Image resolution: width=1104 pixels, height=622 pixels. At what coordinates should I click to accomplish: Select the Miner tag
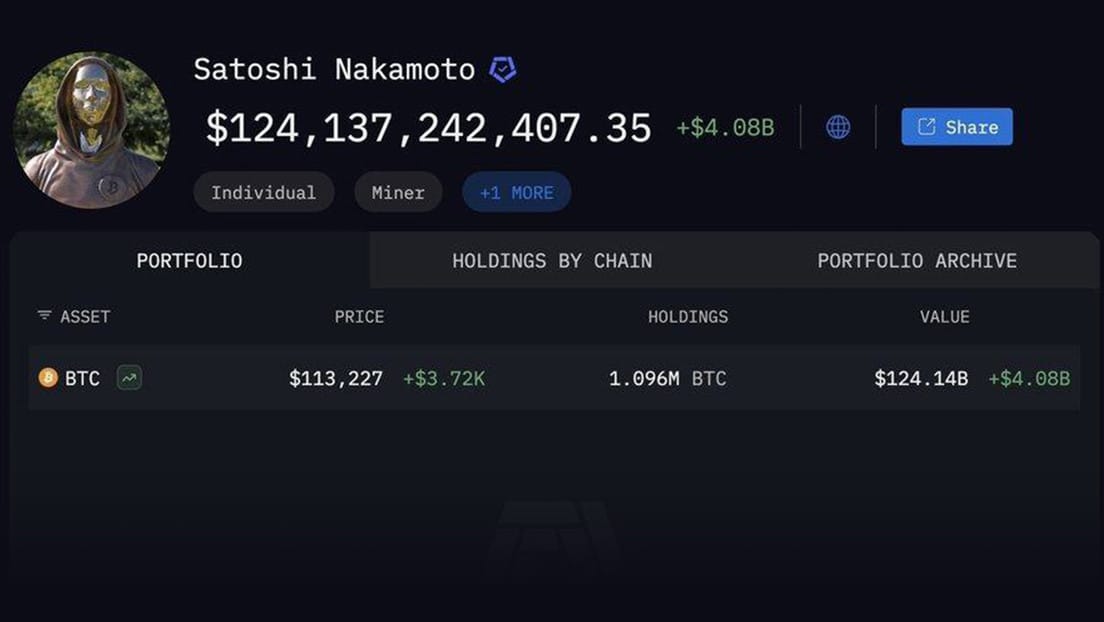(x=398, y=193)
